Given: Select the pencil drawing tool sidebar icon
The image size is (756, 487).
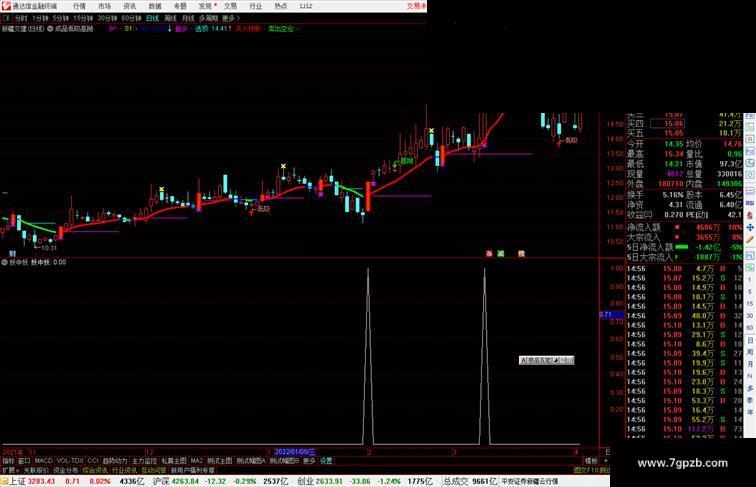Looking at the screenshot, I should [750, 240].
